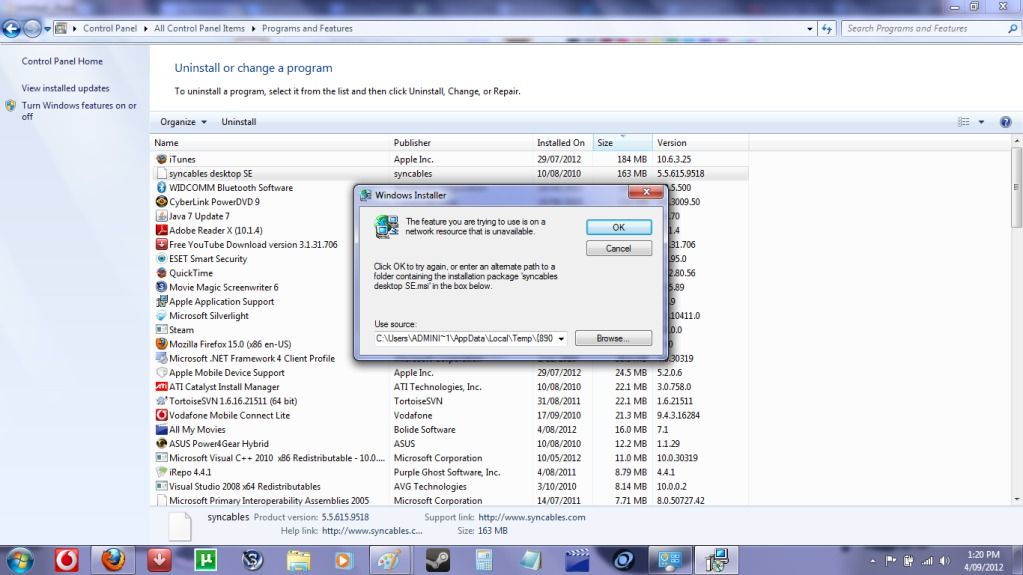The width and height of the screenshot is (1023, 575).
Task: Click the volume icon in system tray
Action: click(x=944, y=561)
